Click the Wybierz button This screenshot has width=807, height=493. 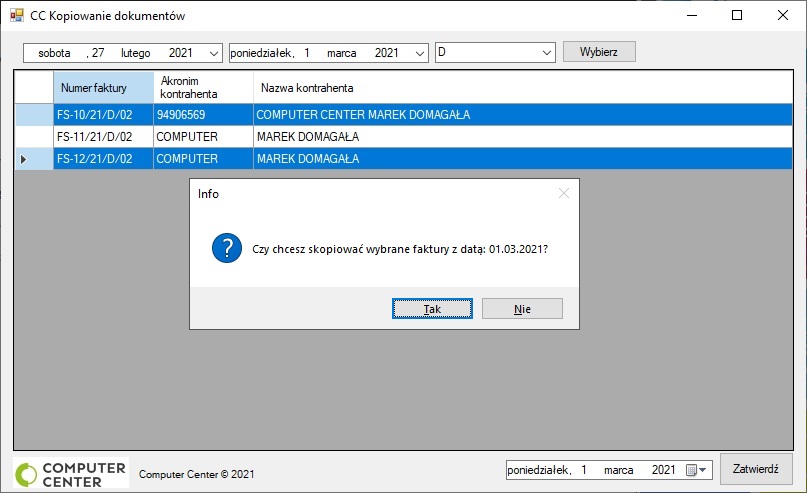pyautogui.click(x=599, y=51)
